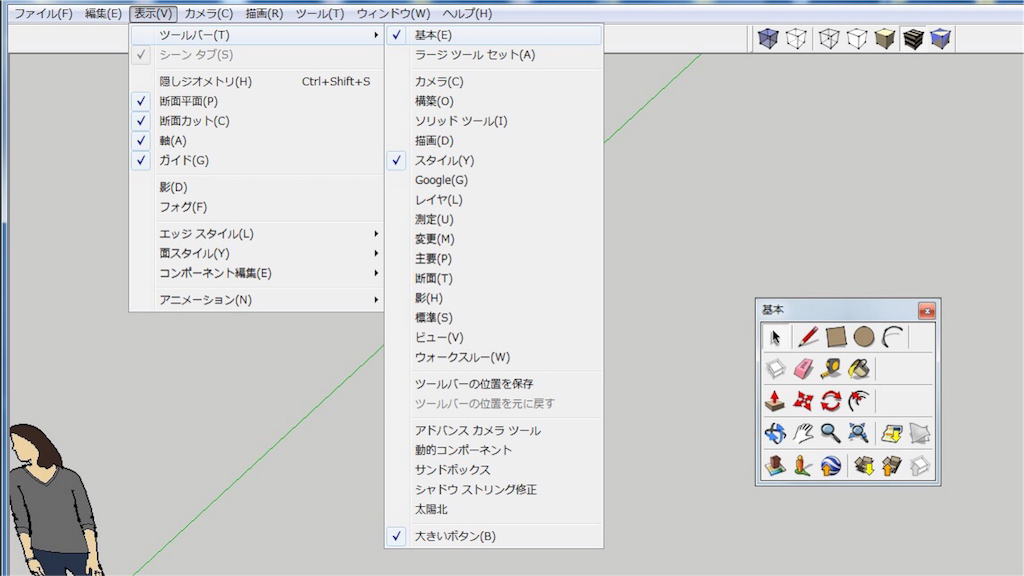Select the Select arrow tool in the 基本 toolbar
The width and height of the screenshot is (1024, 576).
pos(775,338)
